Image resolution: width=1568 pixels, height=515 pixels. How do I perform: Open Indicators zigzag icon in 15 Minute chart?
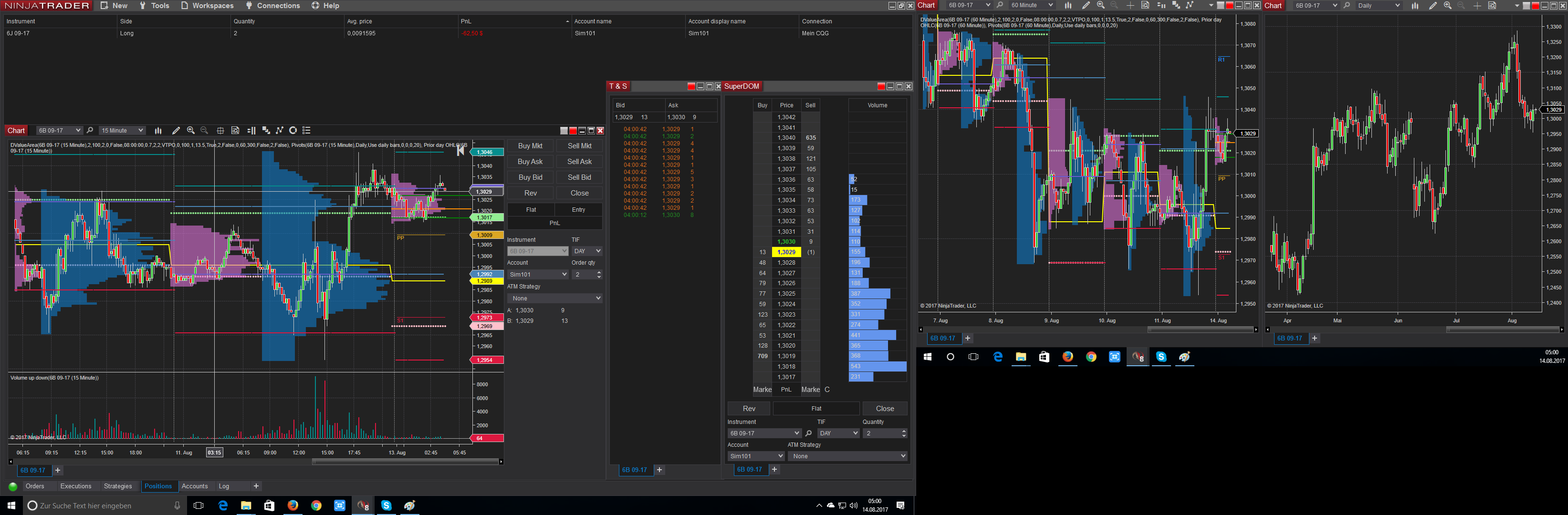pos(280,131)
